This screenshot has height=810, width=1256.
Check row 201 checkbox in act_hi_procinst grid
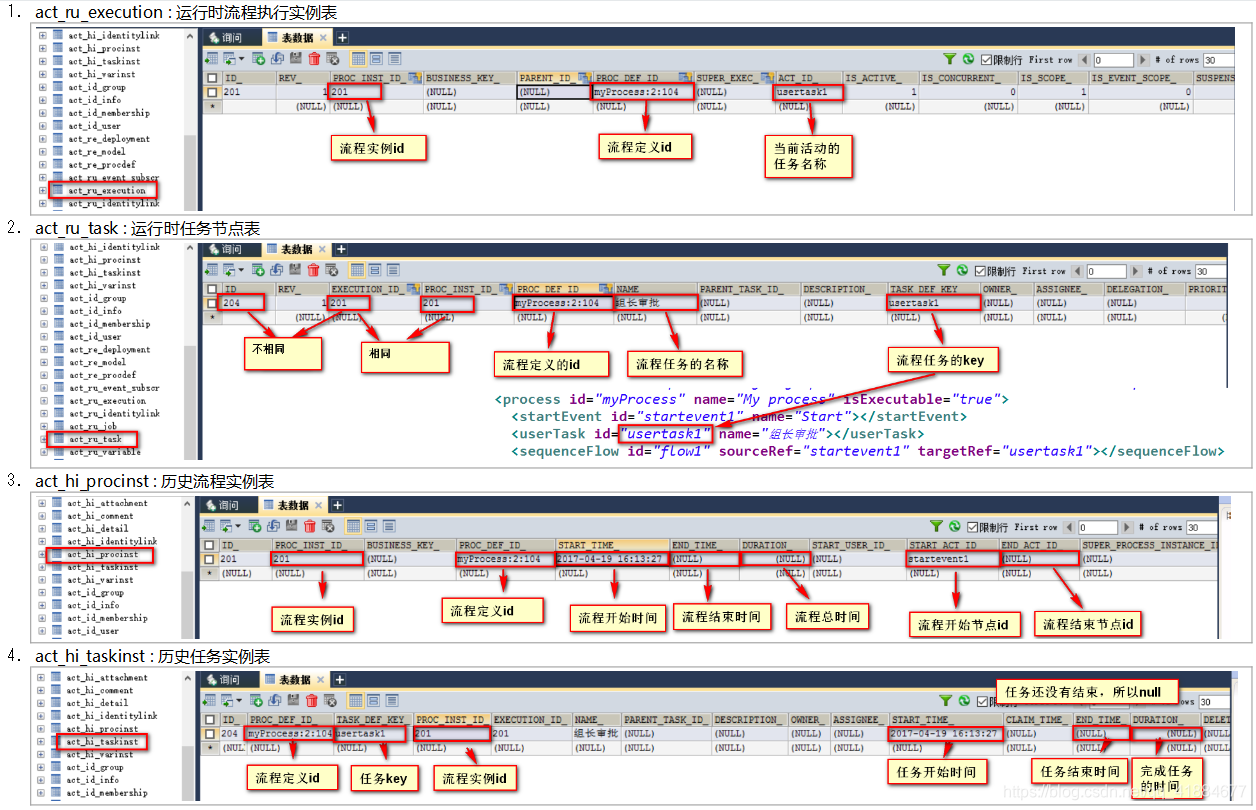[x=210, y=559]
